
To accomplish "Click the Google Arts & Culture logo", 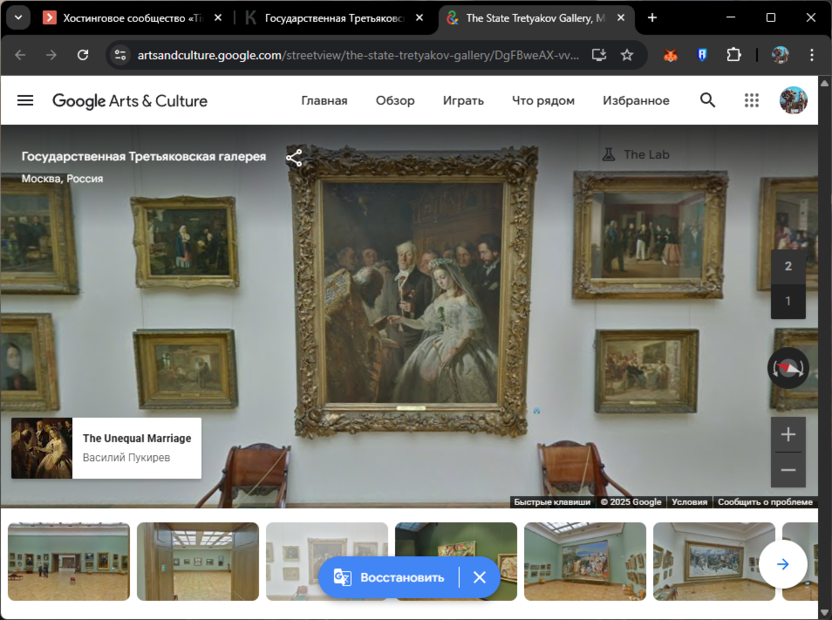I will [130, 101].
